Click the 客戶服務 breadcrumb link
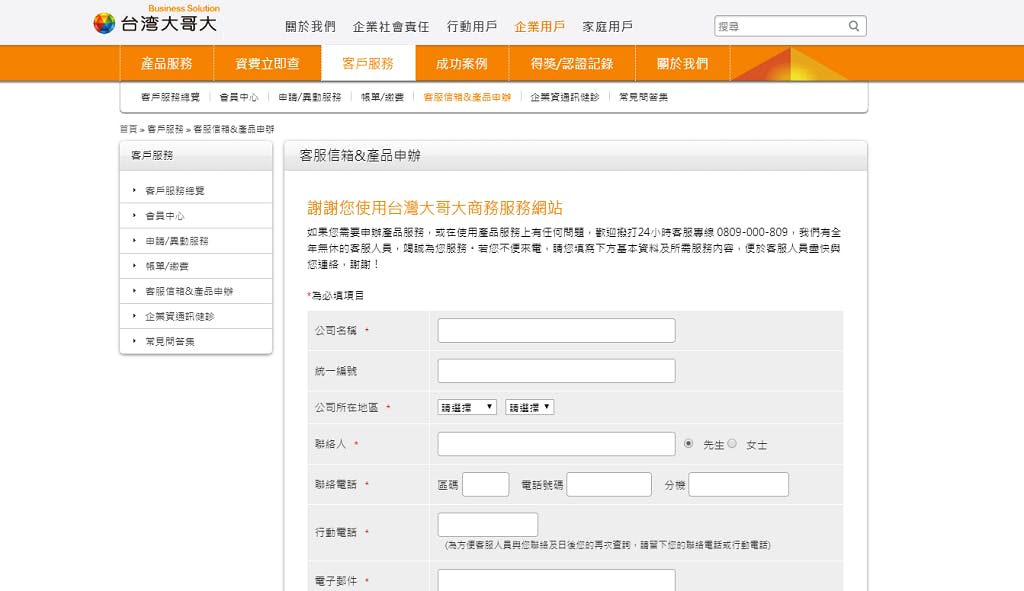1024x591 pixels. [x=165, y=129]
